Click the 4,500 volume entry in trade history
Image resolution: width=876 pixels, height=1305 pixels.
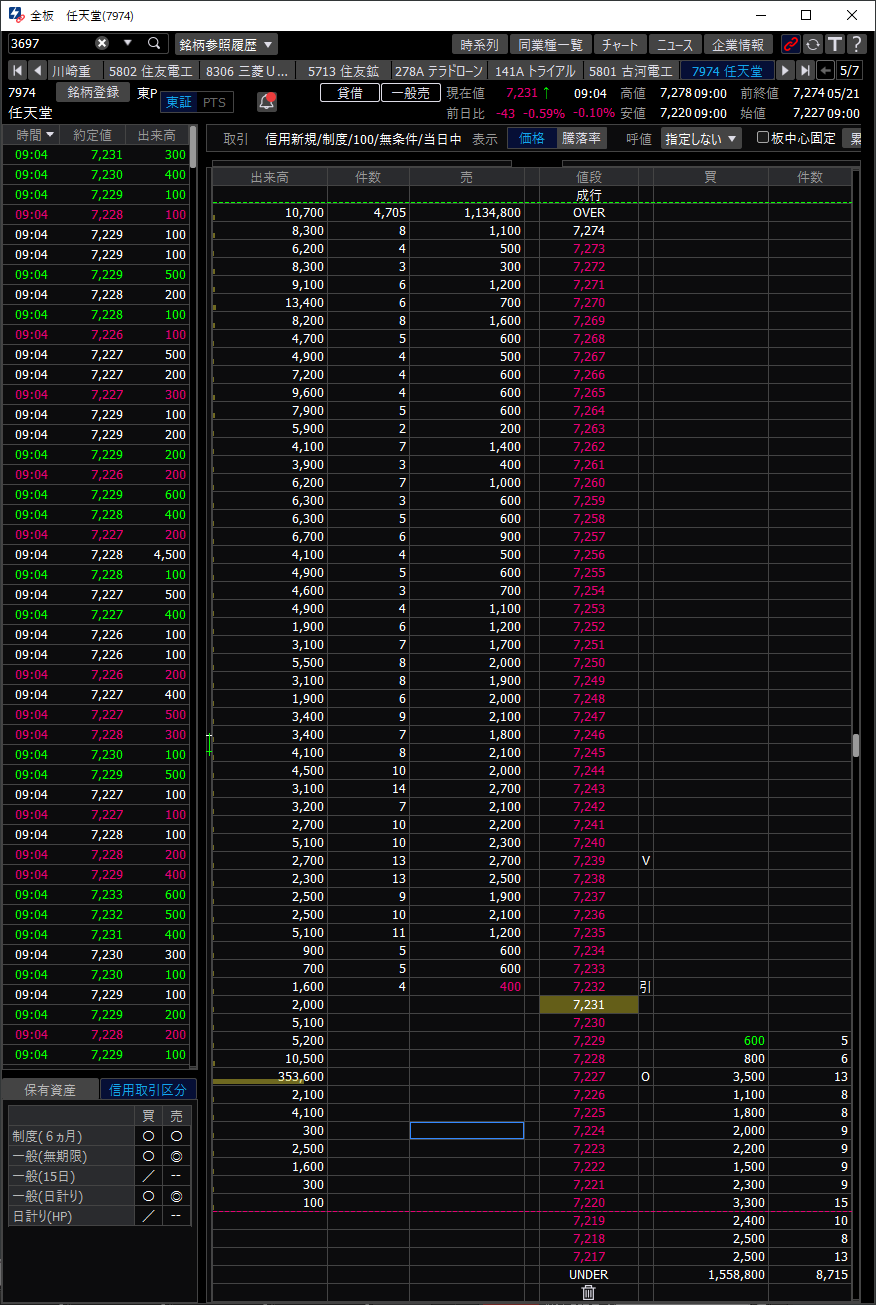[170, 554]
